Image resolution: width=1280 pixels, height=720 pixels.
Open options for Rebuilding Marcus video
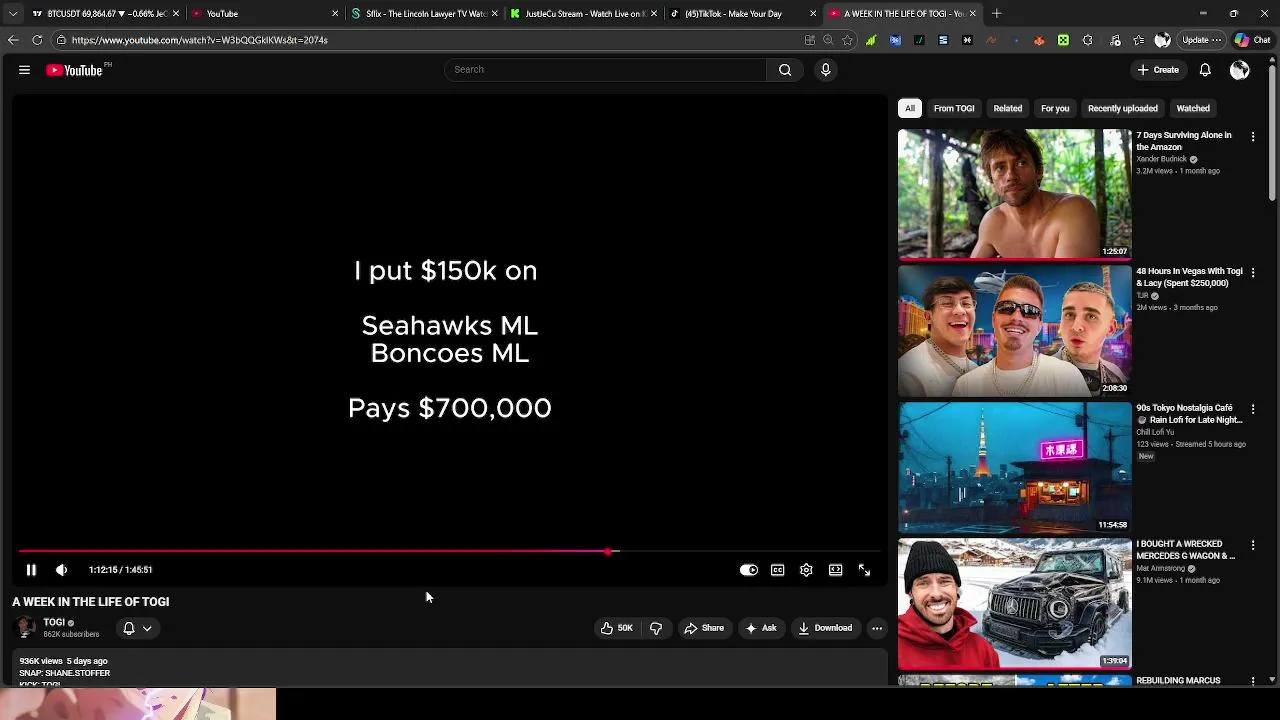1253,681
